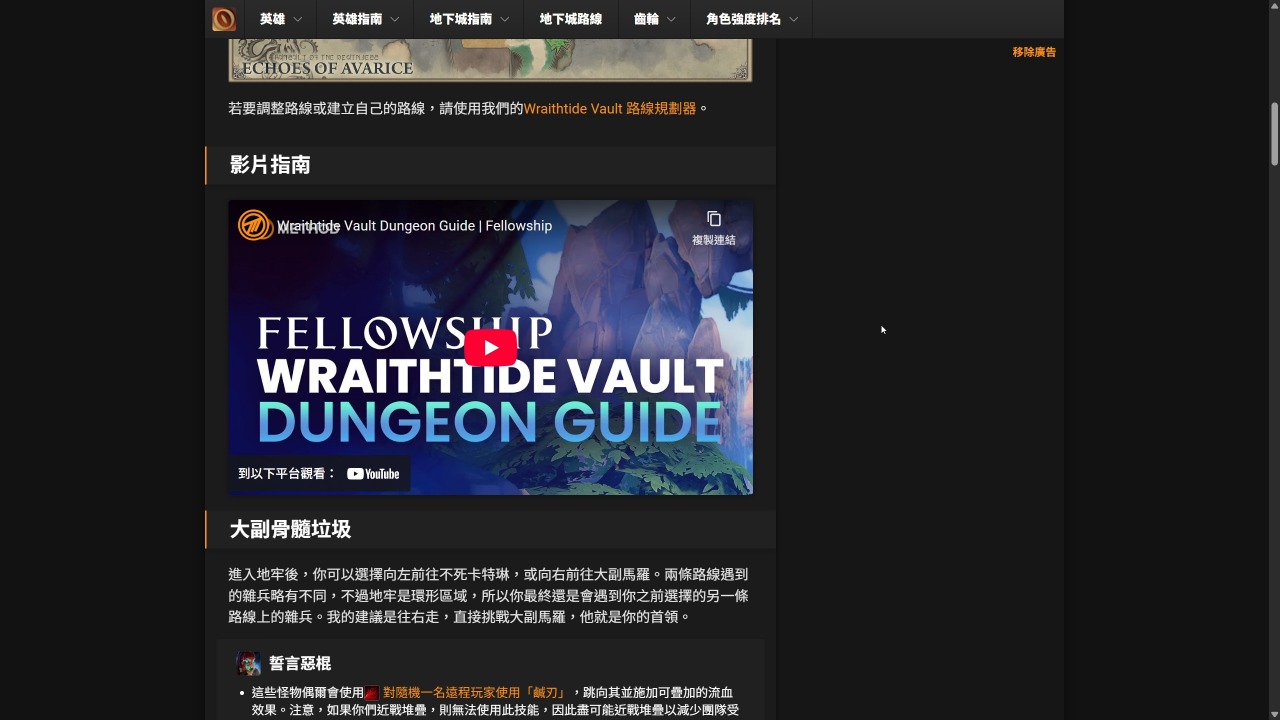Screen dimensions: 1280x720
Task: Expand the 齒輪 dropdown menu
Action: 654,19
